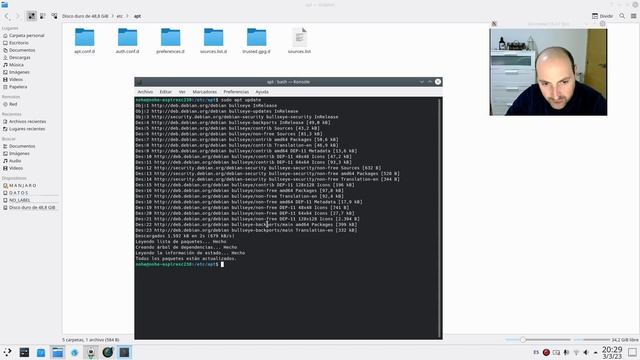This screenshot has width=640, height=360.
Task: Open volume control in system tray
Action: tap(586, 352)
